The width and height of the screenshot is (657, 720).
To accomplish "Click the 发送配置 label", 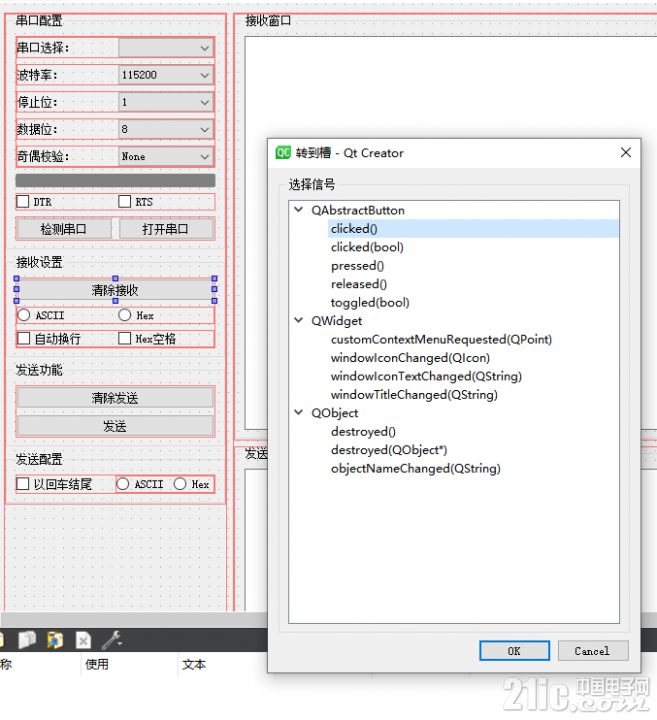I will [x=39, y=459].
